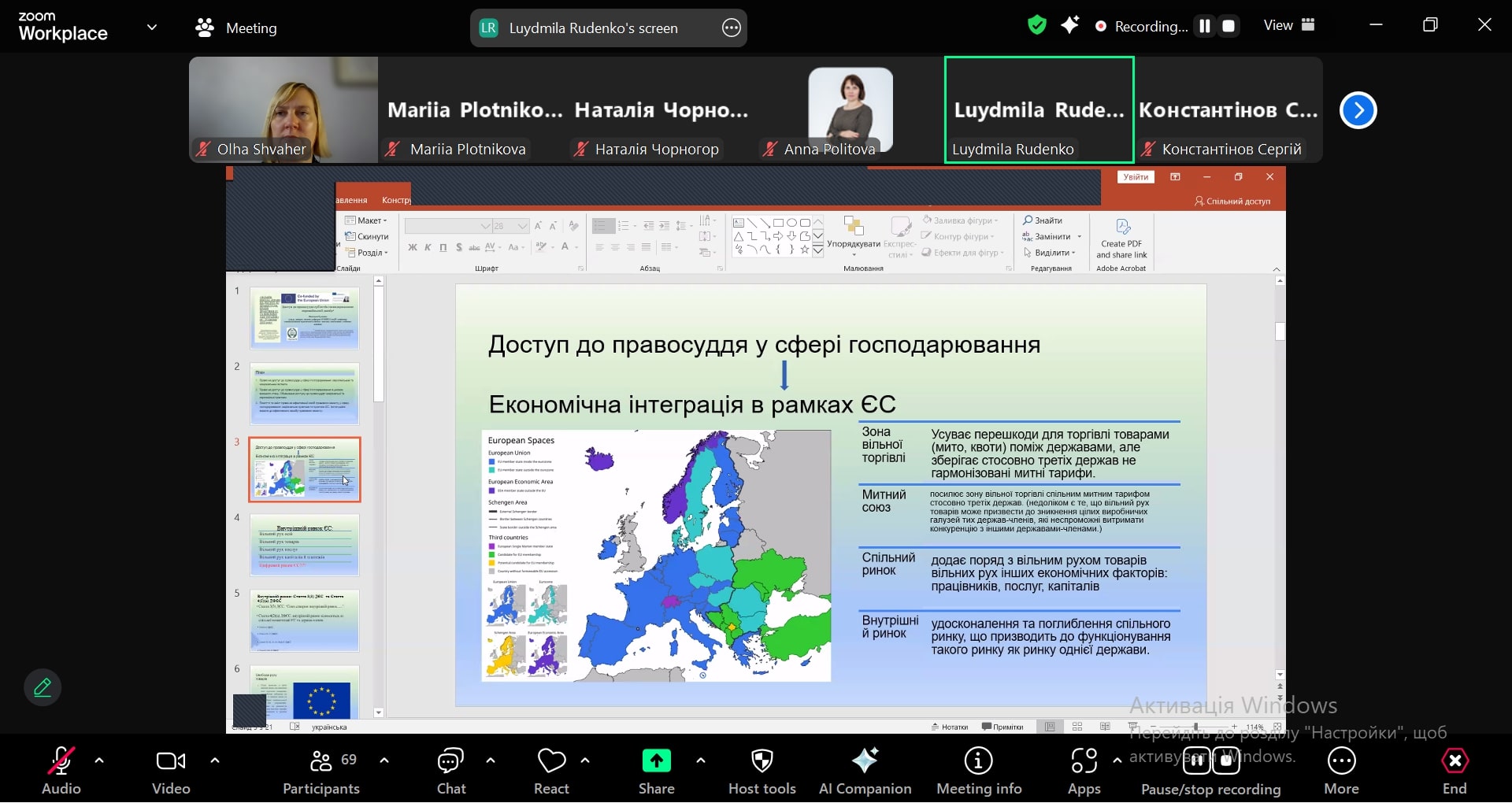Show next participants with the blue arrow
The width and height of the screenshot is (1512, 803).
[x=1358, y=110]
